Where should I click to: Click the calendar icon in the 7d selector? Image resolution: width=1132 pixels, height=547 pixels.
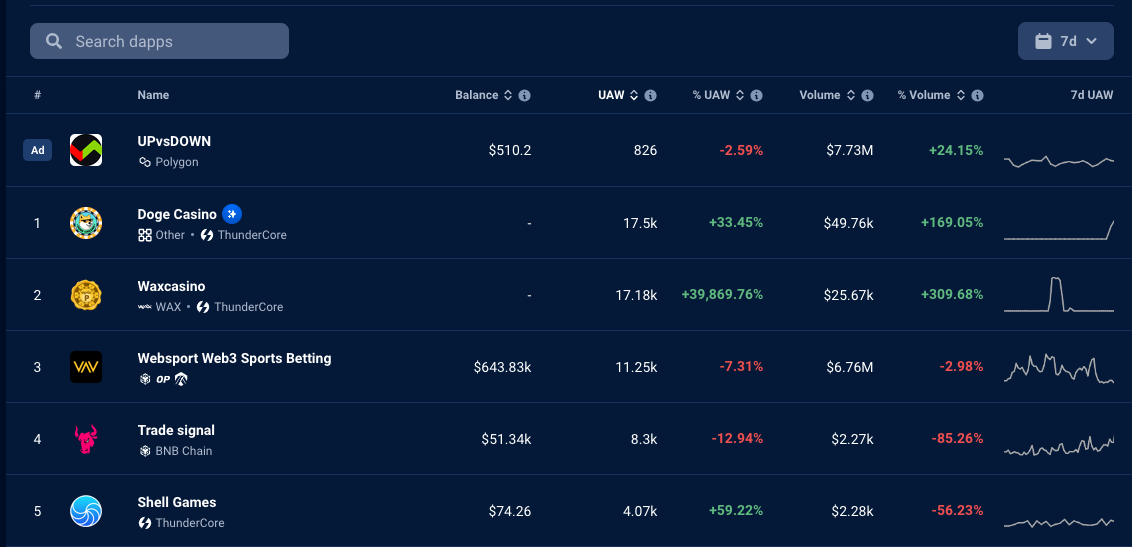tap(1043, 41)
